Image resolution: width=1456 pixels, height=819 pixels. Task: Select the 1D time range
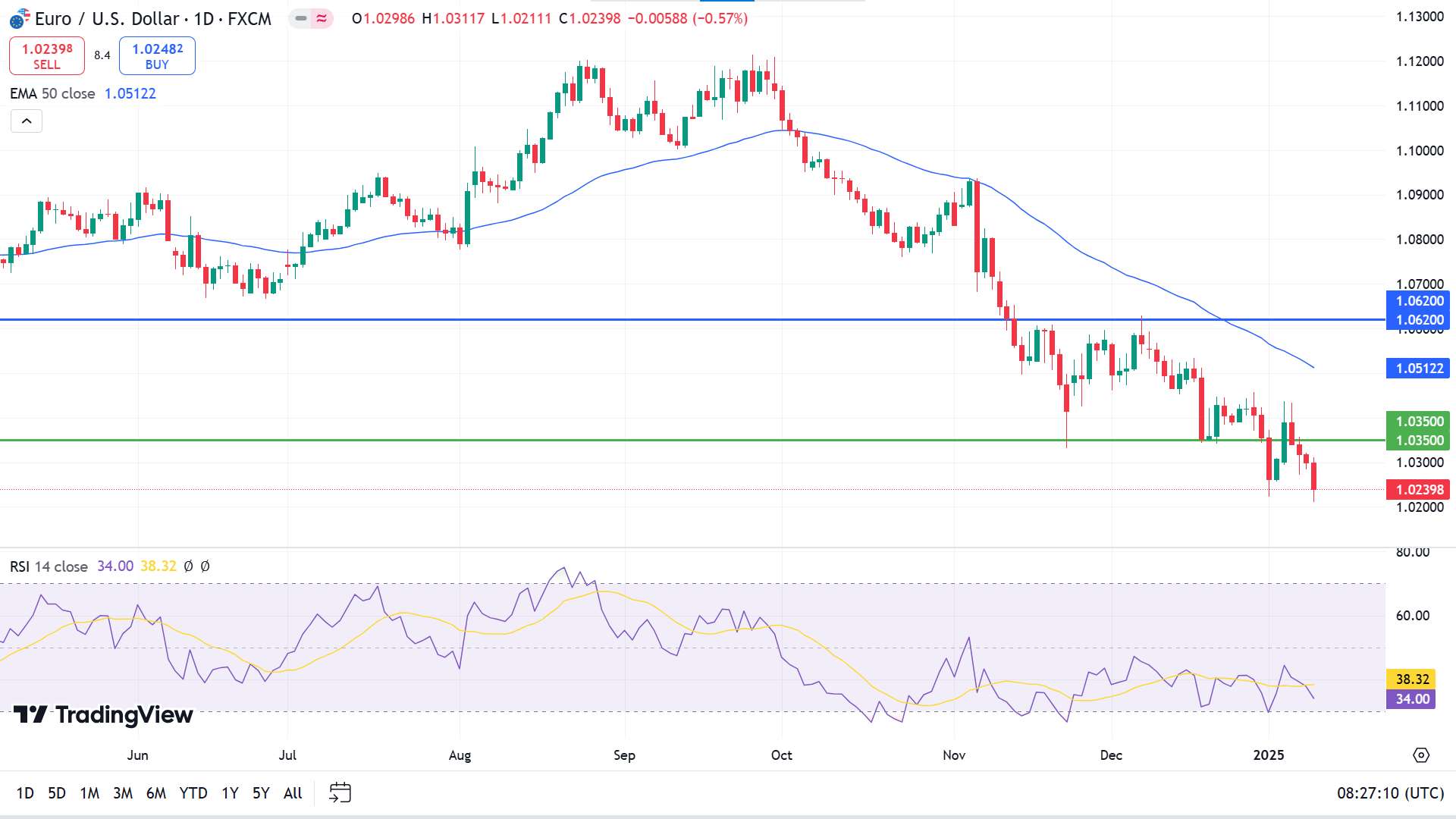[x=25, y=792]
